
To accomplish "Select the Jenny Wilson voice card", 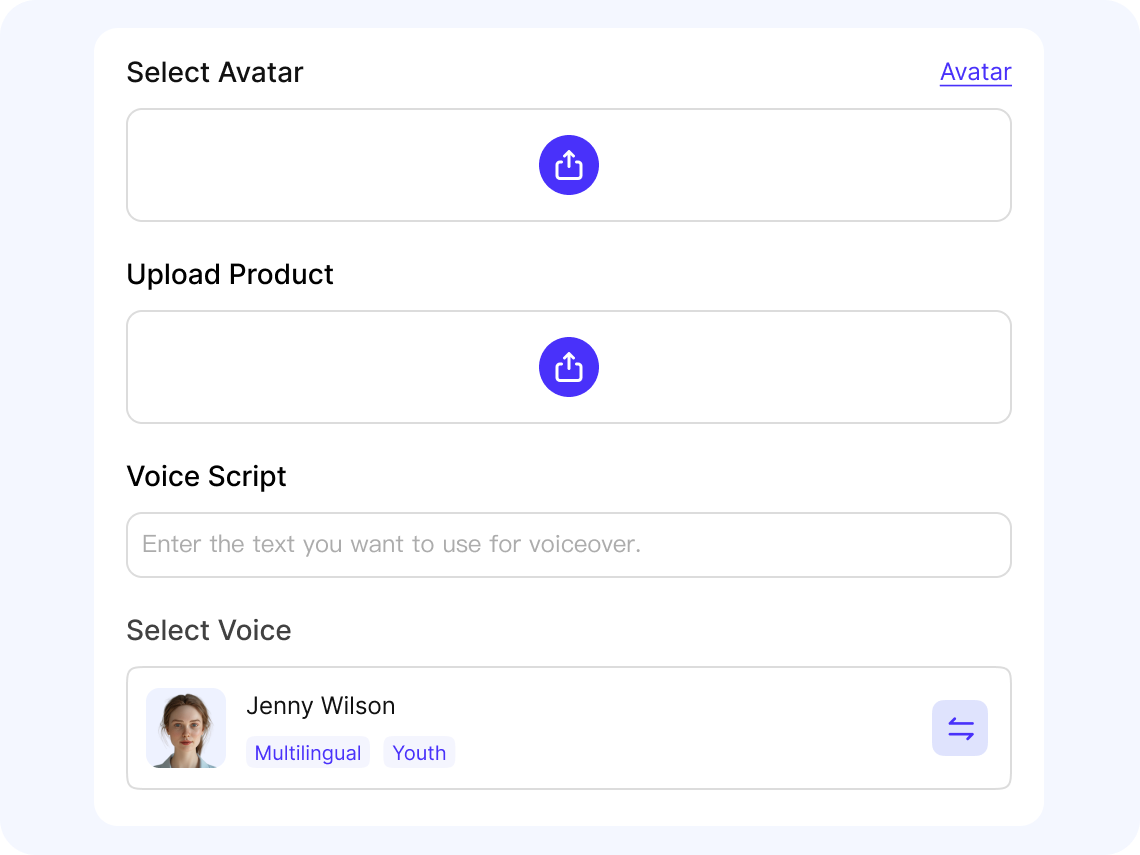I will [568, 728].
